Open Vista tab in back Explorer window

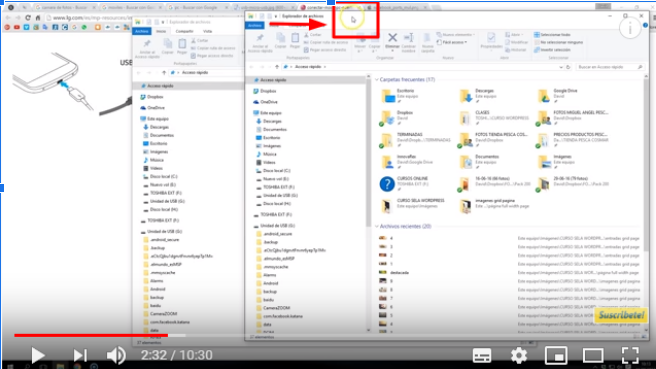click(207, 31)
